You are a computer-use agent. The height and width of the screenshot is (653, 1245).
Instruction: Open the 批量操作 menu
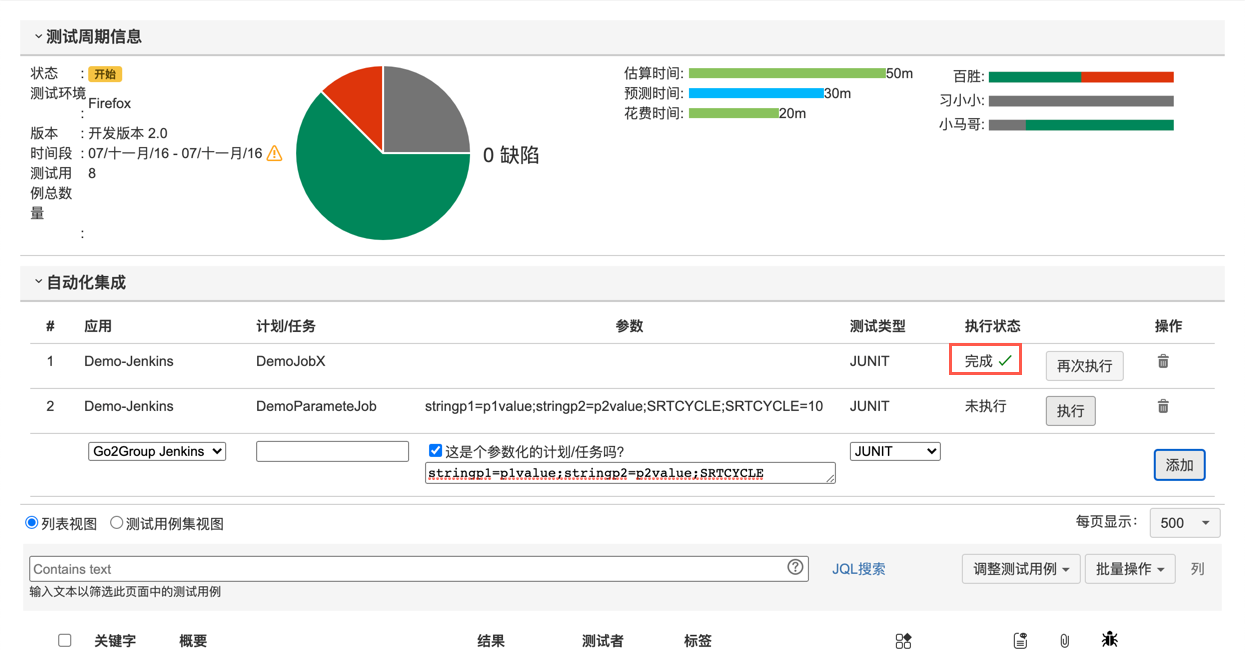click(x=1130, y=569)
